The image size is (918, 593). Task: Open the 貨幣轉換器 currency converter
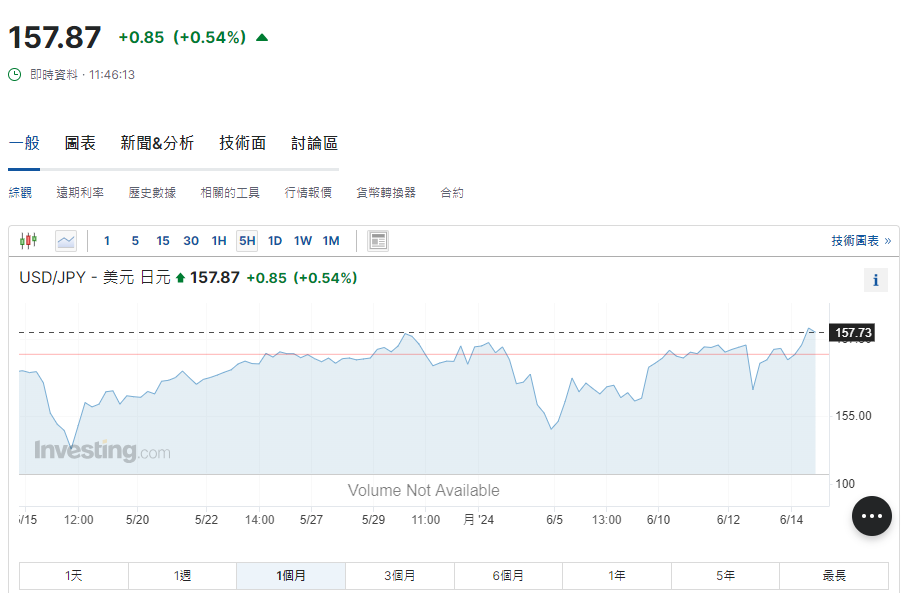coord(386,192)
